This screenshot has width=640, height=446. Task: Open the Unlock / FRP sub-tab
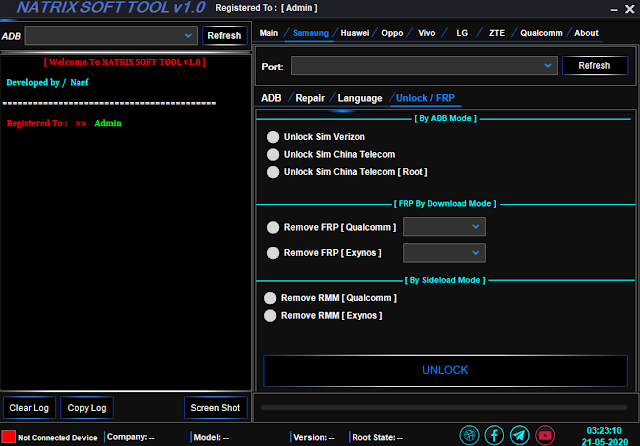click(x=425, y=98)
